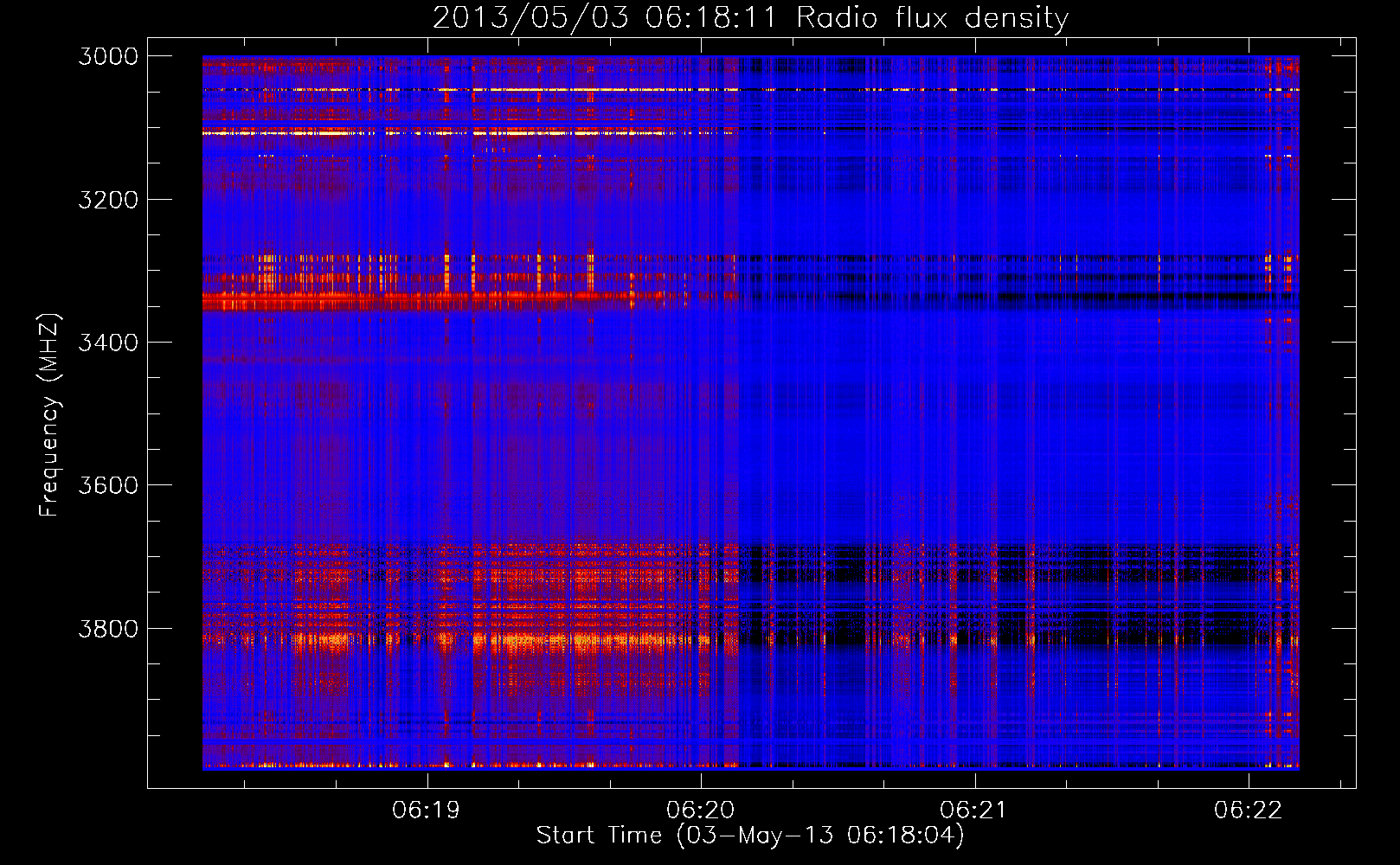Click the '06:19' time axis label

click(x=426, y=811)
